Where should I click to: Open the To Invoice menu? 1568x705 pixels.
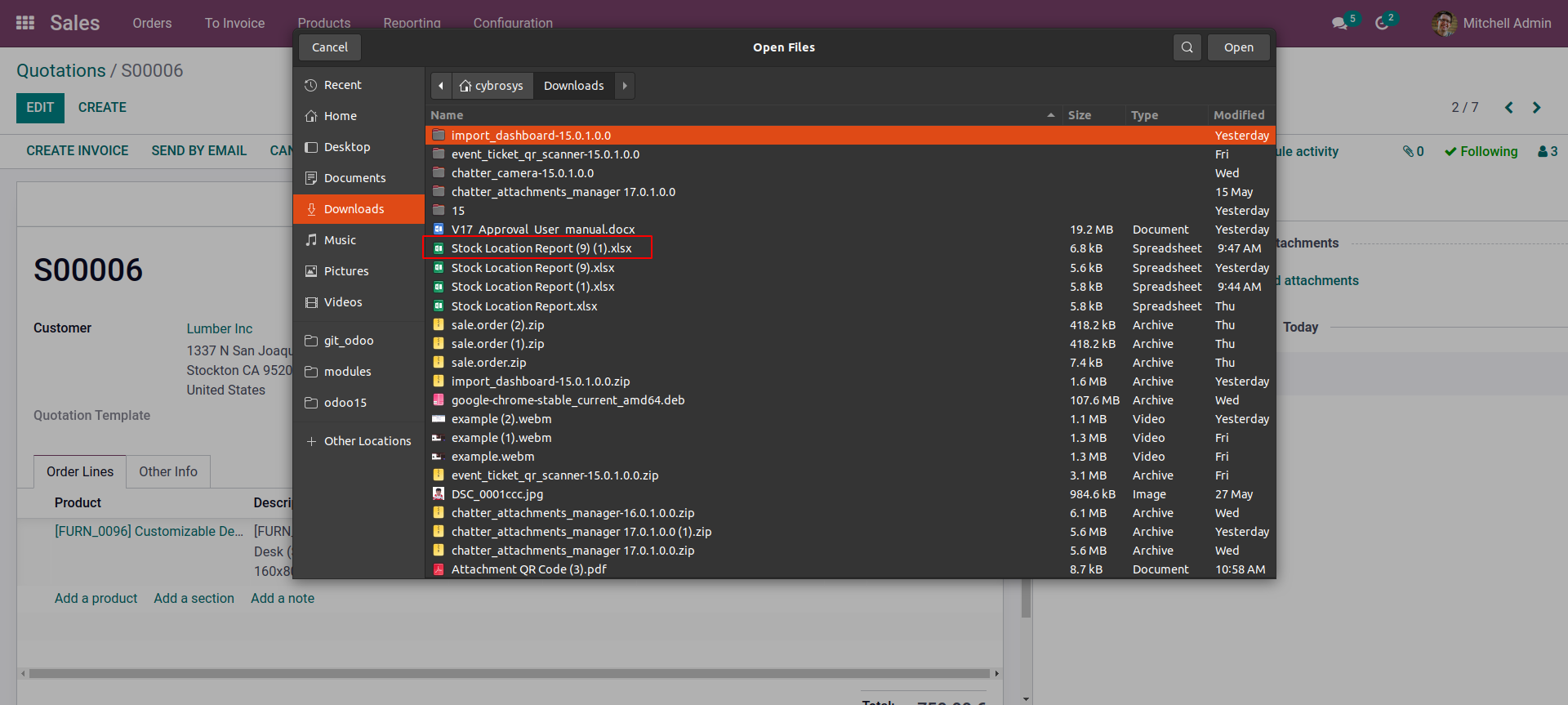click(234, 23)
